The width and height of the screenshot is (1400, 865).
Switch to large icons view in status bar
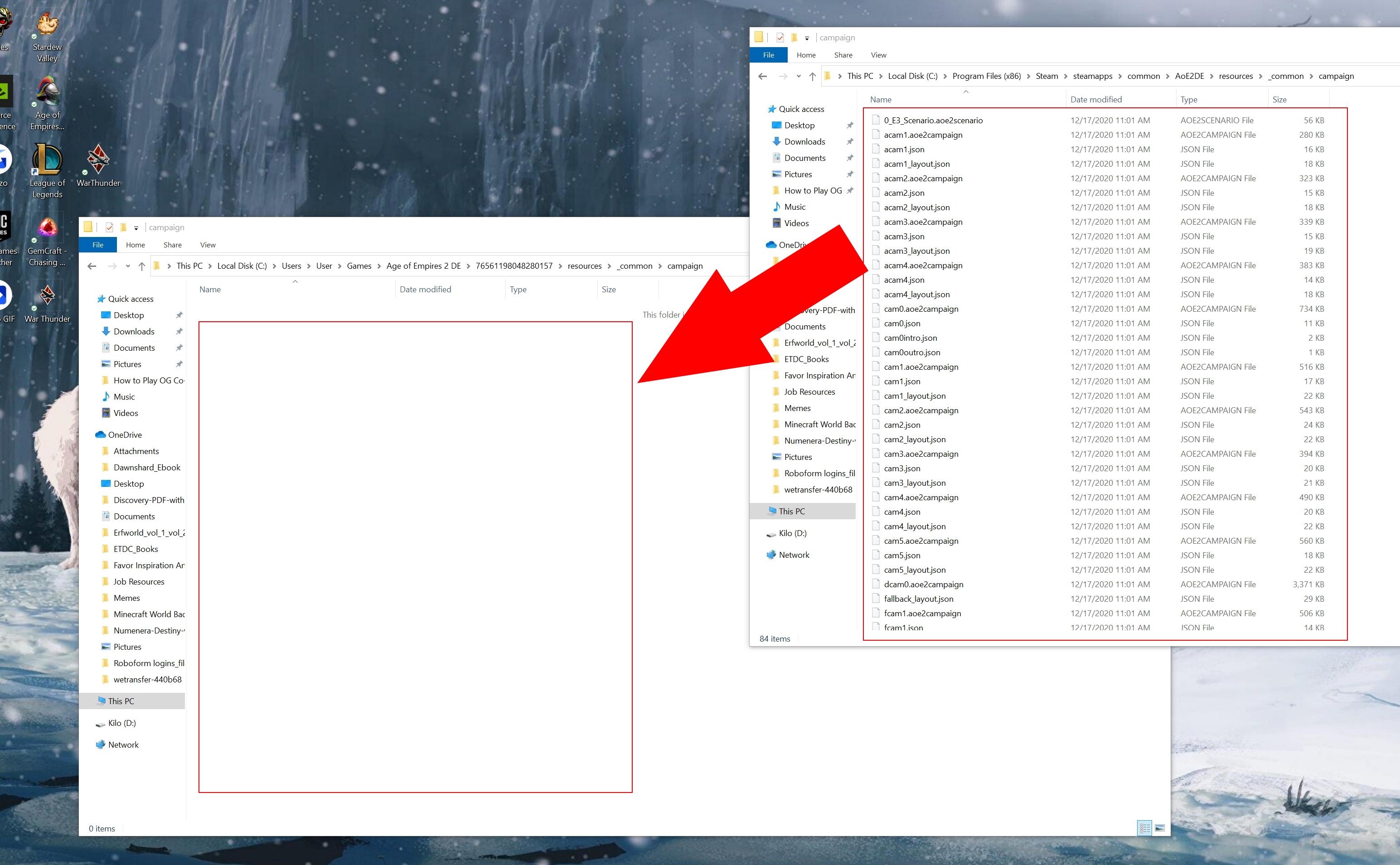[x=1160, y=828]
